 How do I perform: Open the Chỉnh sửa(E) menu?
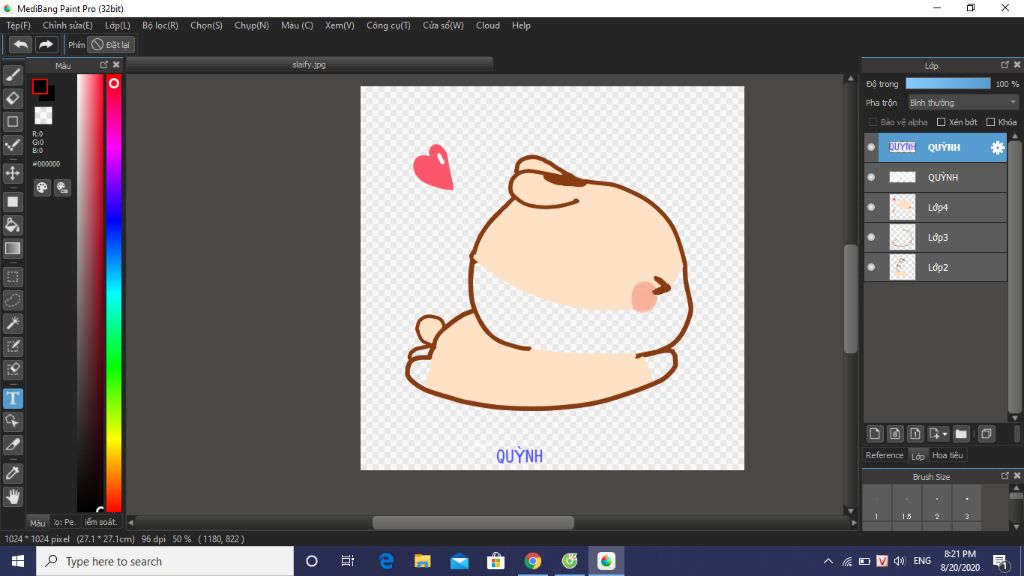[x=67, y=25]
